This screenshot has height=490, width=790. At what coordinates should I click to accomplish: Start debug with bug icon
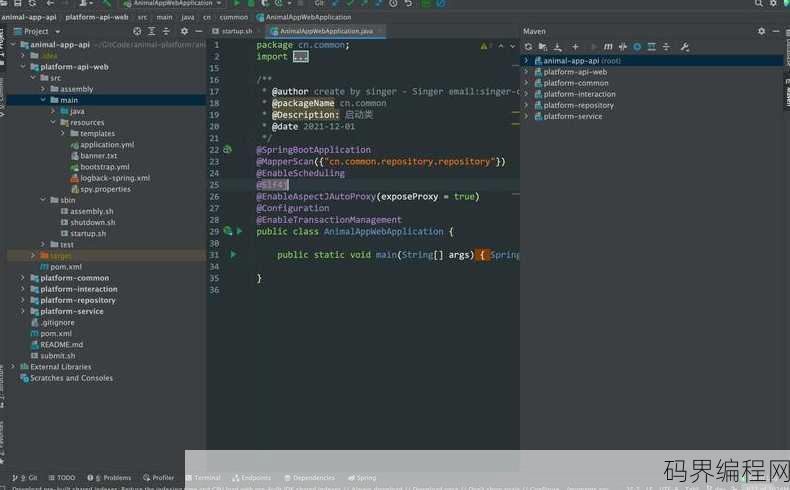point(251,3)
